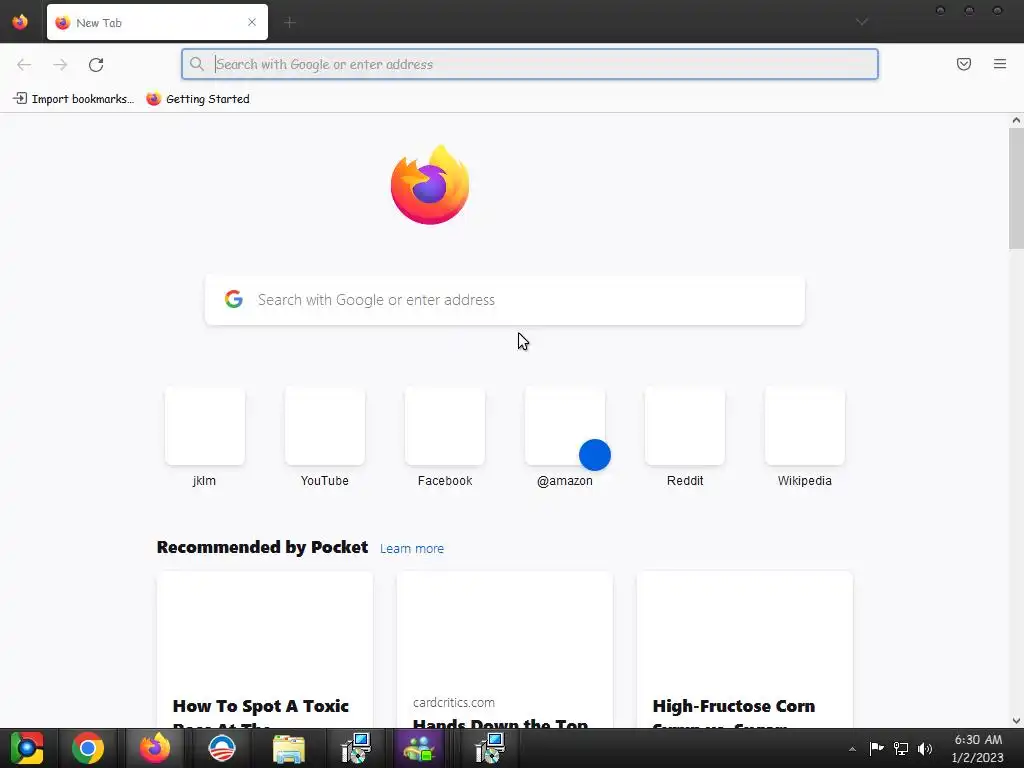Open the Getting Started bookmark
The width and height of the screenshot is (1024, 768).
coord(198,99)
